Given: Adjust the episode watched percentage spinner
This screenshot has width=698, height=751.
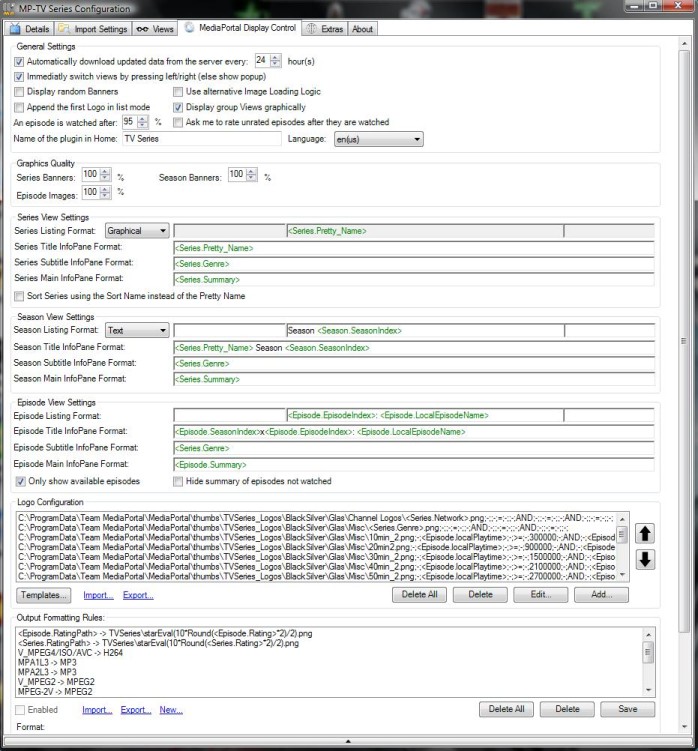Looking at the screenshot, I should point(143,122).
